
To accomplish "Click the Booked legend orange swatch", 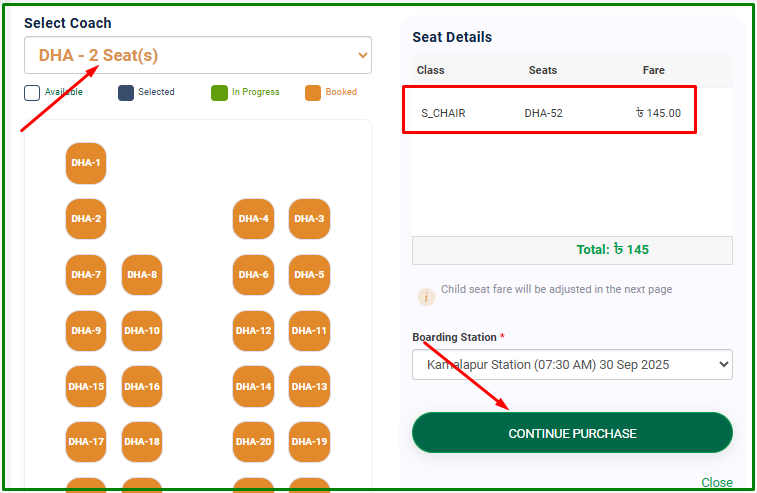I will 313,93.
